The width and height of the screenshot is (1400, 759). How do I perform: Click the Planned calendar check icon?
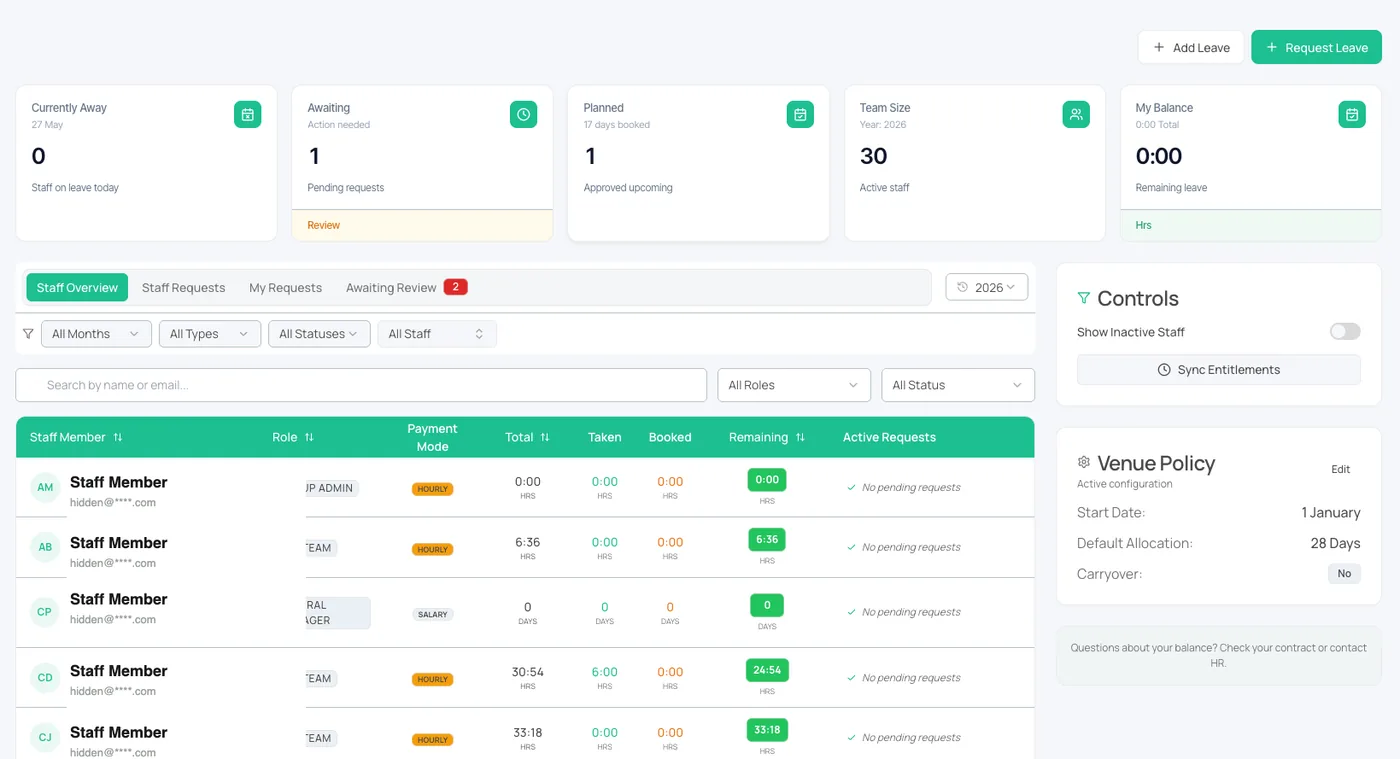click(x=800, y=114)
